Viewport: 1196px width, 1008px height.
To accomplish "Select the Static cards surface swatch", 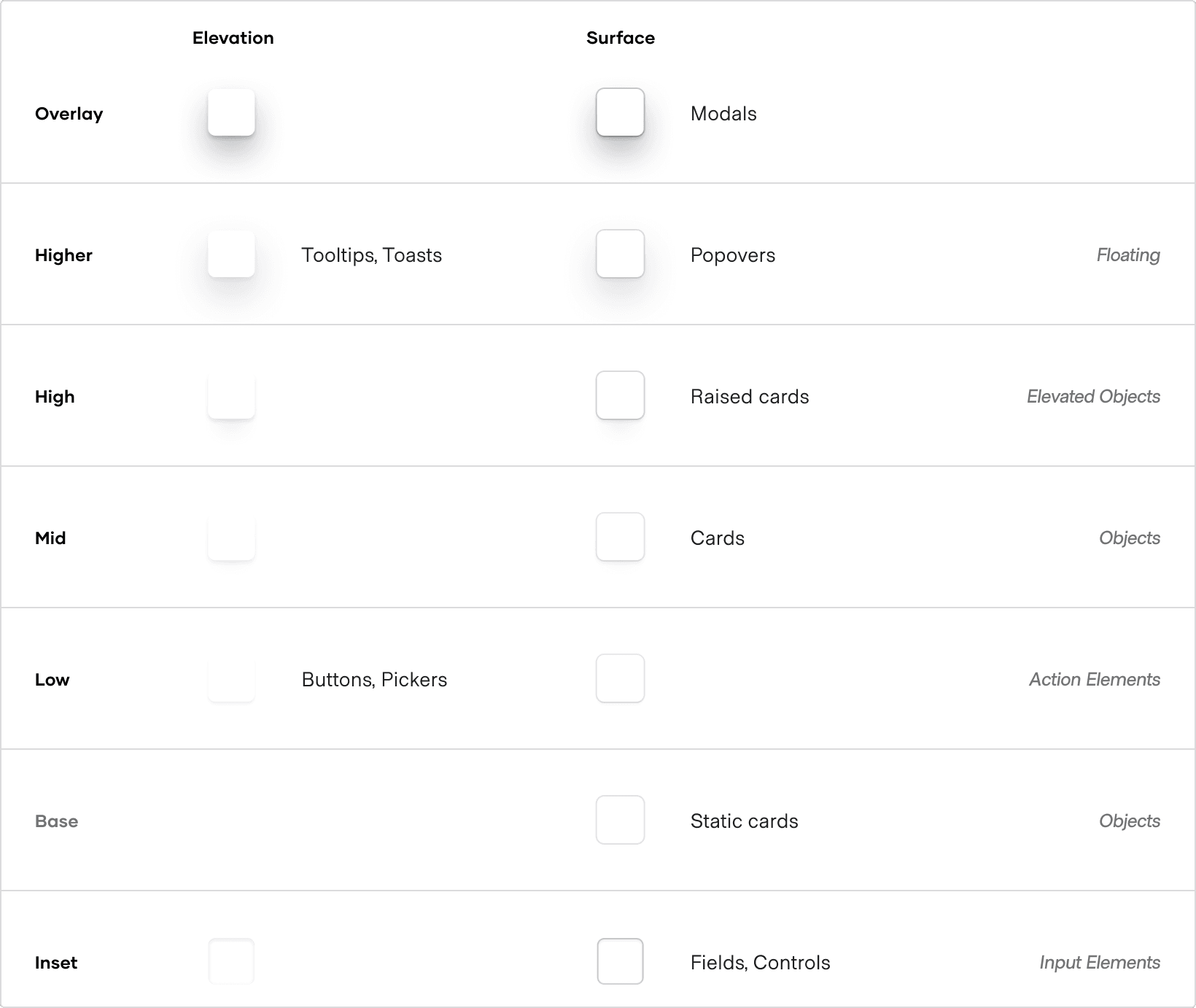I will coord(620,820).
